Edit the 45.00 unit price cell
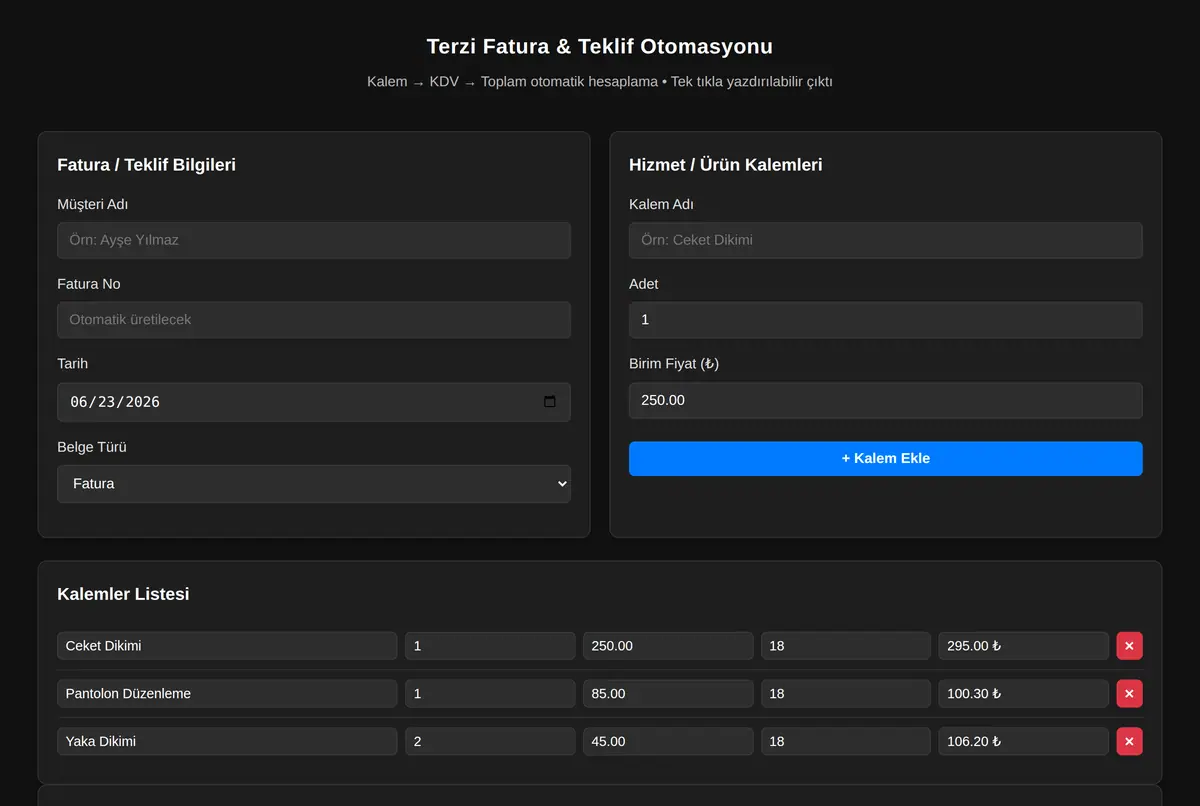 pos(668,742)
